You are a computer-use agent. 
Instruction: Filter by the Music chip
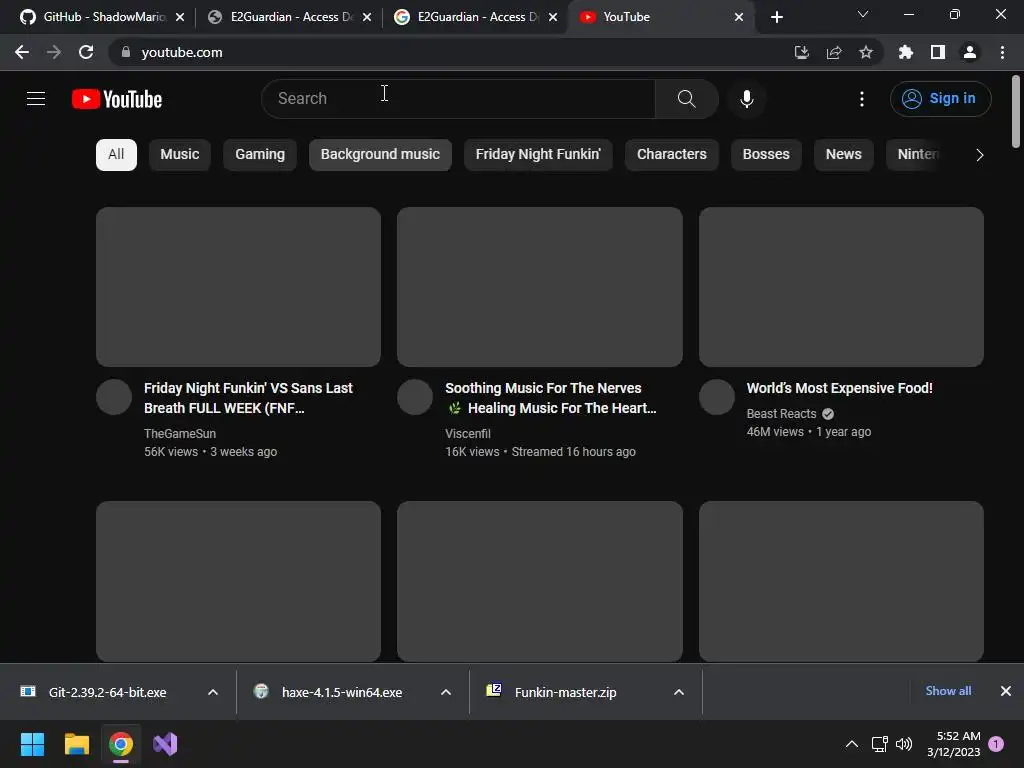tap(180, 155)
